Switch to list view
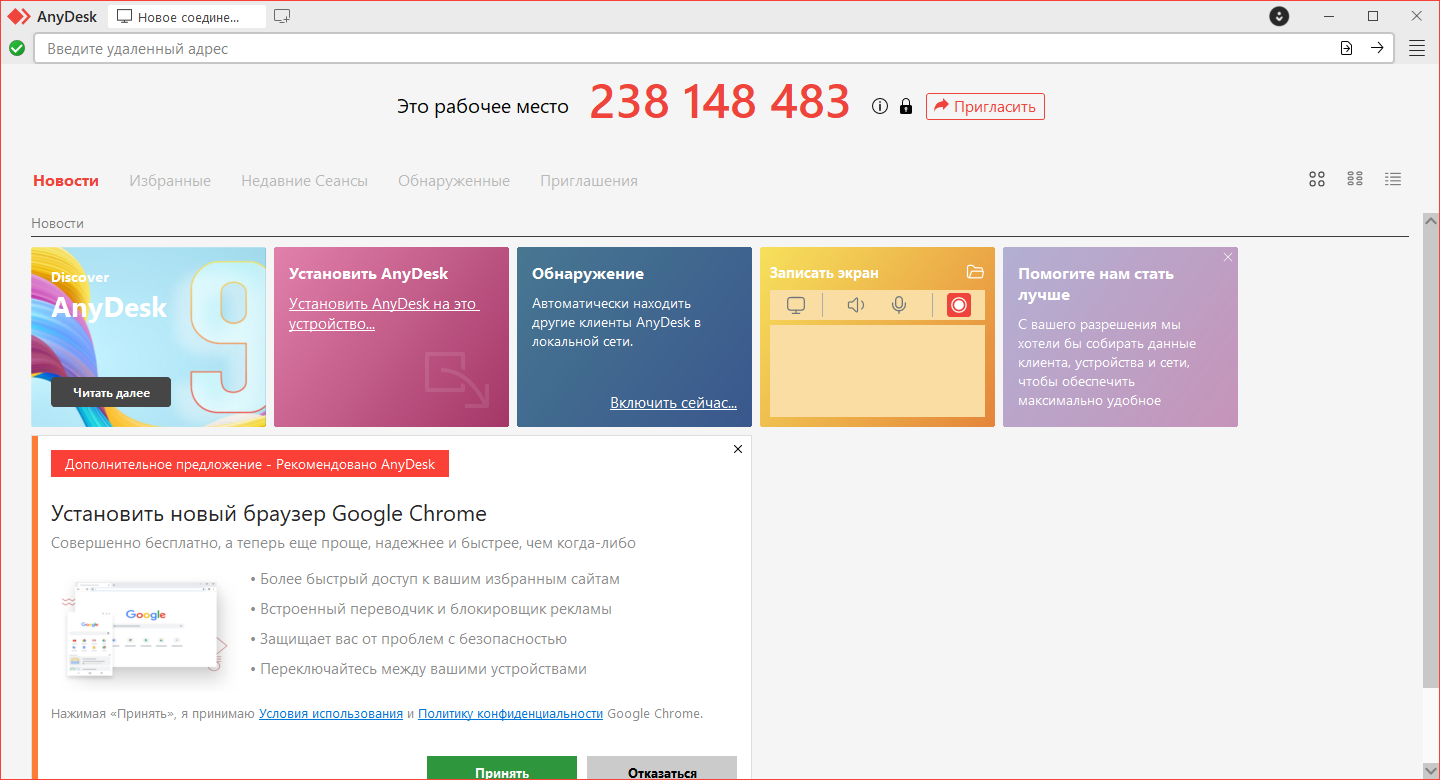 point(1393,179)
